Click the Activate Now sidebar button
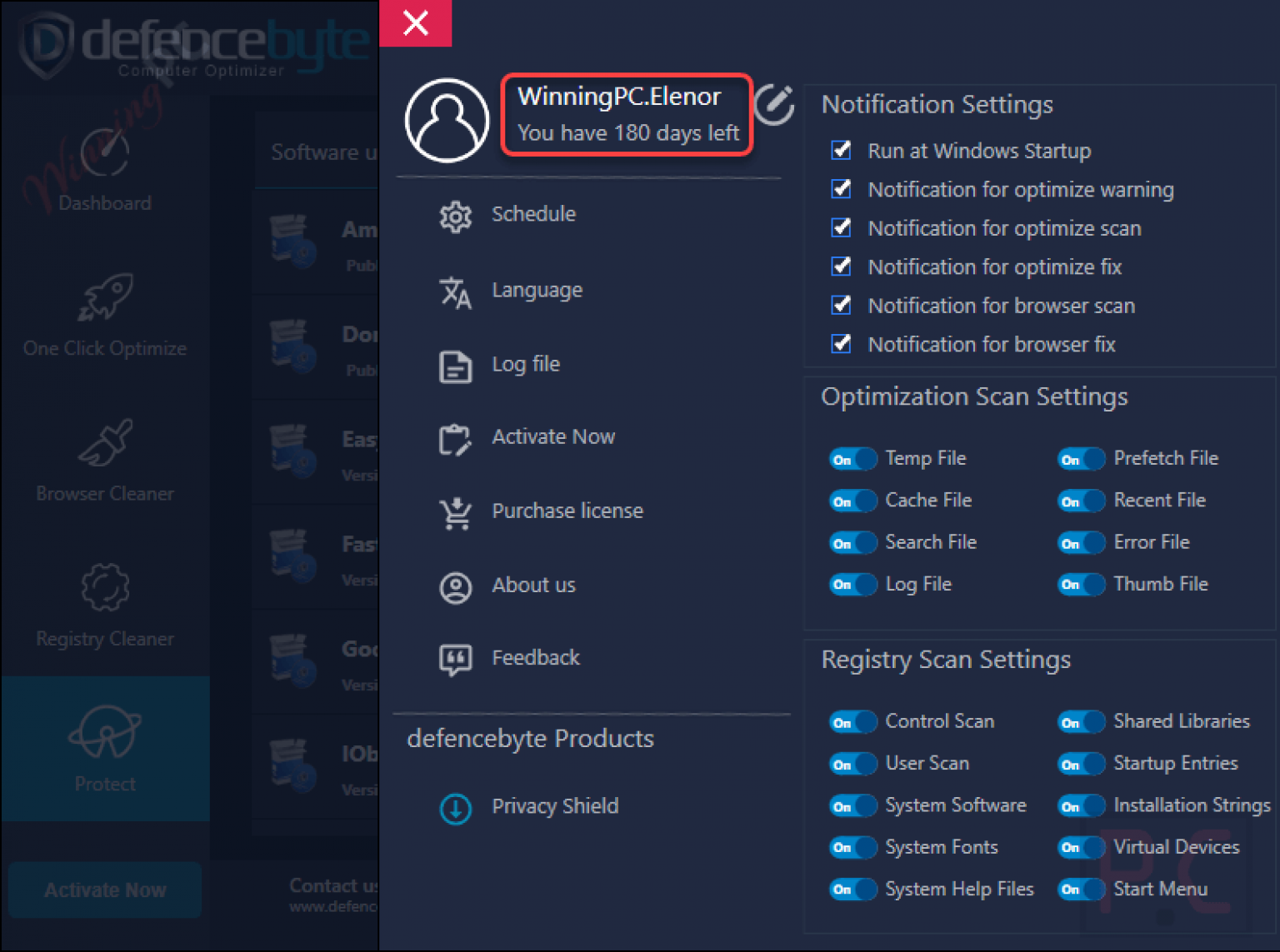This screenshot has width=1280, height=952. click(105, 890)
